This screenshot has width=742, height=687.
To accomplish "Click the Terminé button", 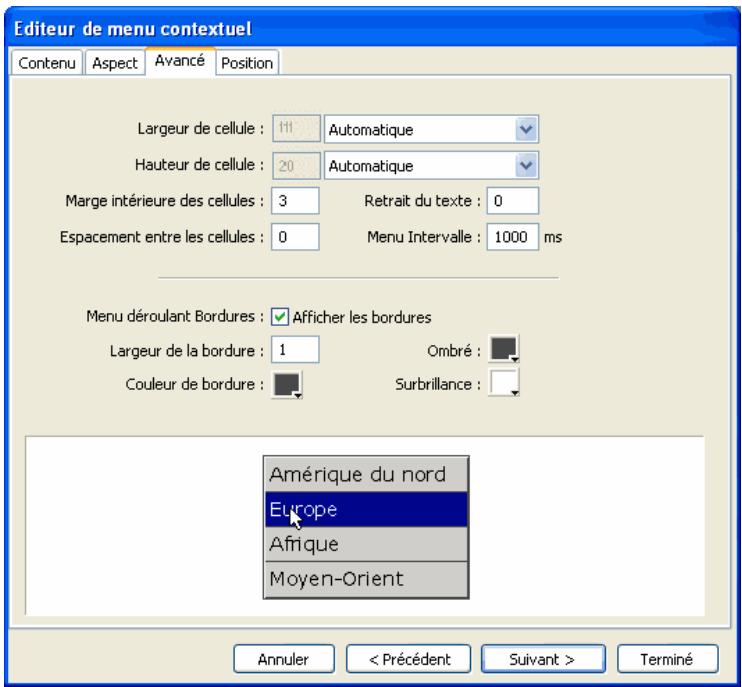I will pos(668,659).
